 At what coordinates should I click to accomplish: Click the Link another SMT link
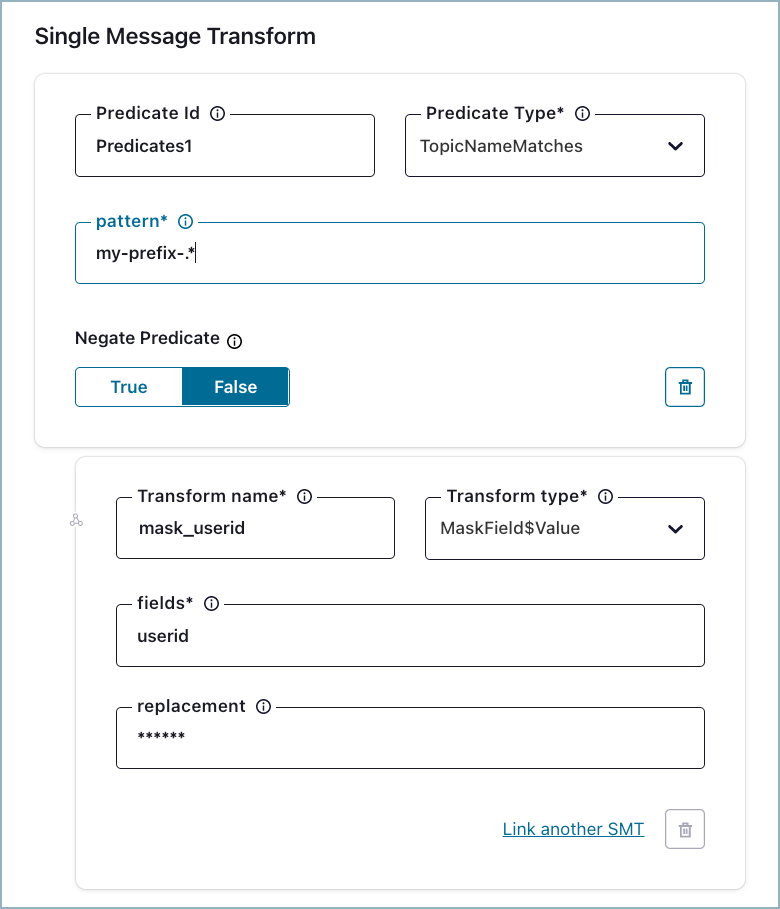pos(573,829)
